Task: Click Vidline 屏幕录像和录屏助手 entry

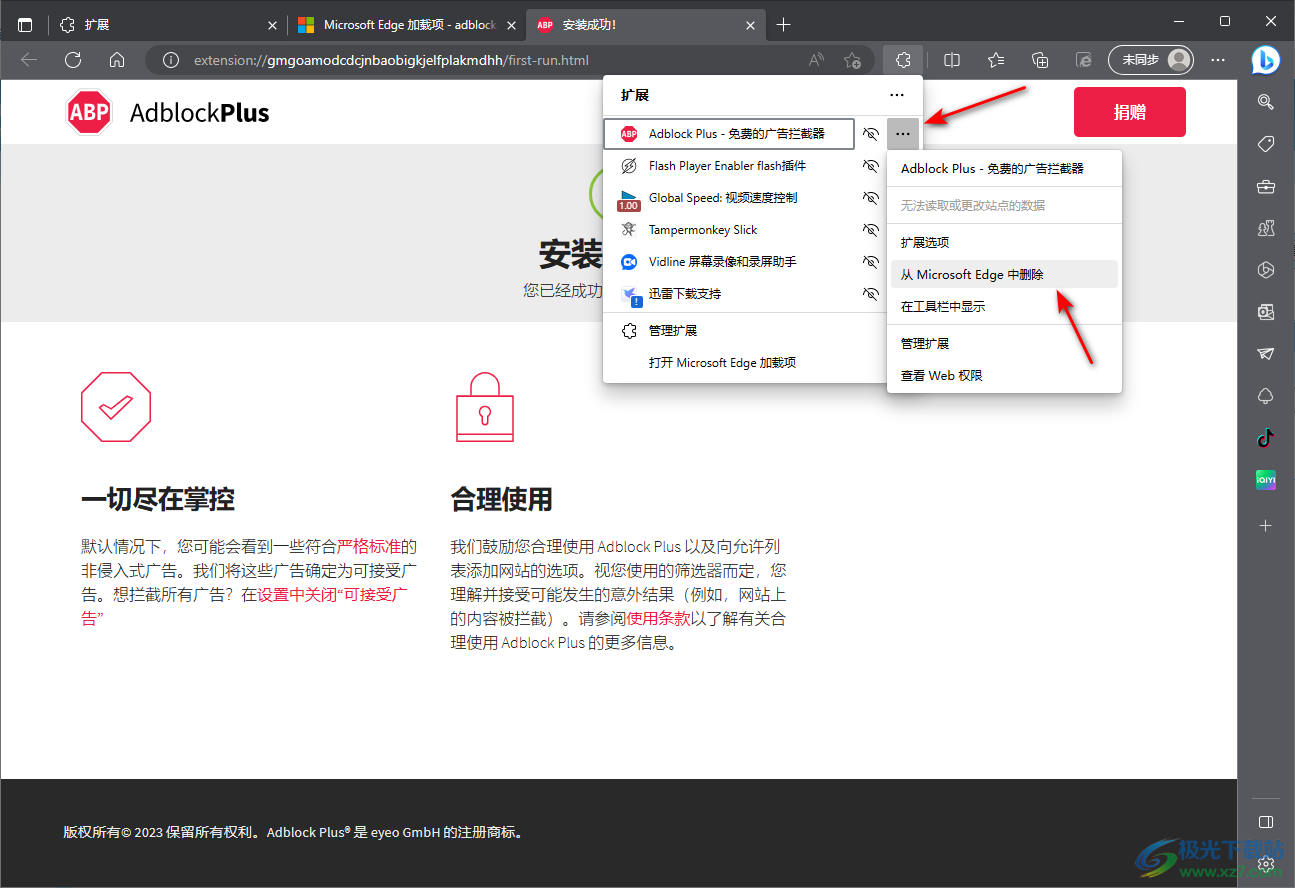Action: pos(730,262)
